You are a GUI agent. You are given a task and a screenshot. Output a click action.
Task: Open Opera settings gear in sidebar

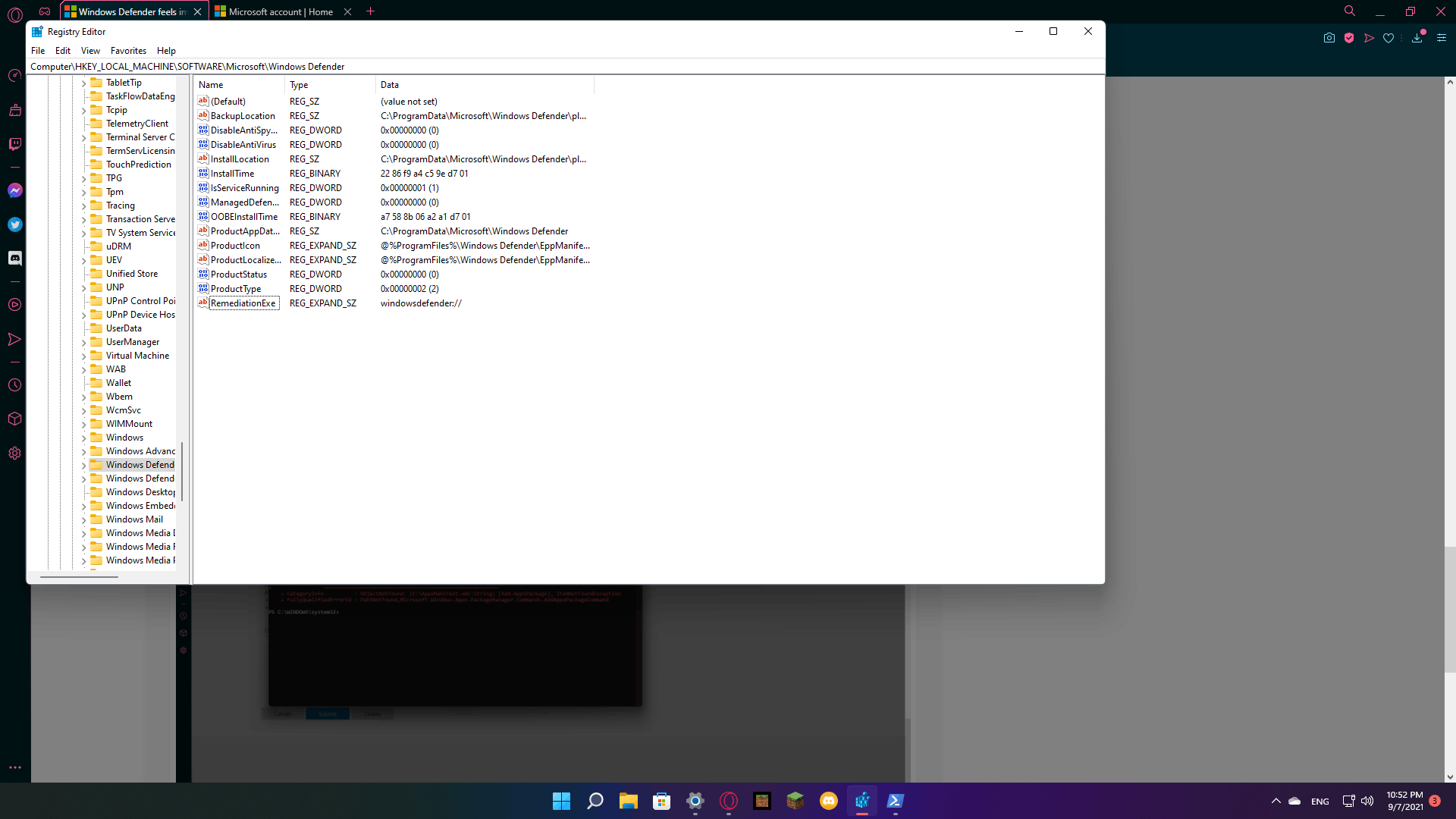pos(14,453)
